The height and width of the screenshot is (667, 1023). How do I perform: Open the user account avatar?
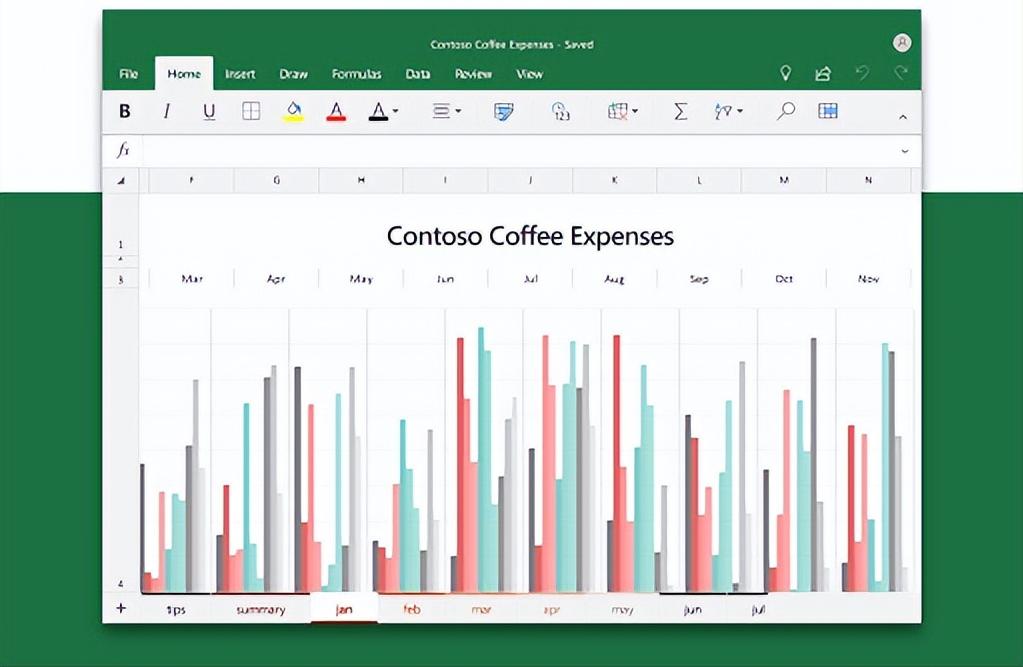click(902, 43)
